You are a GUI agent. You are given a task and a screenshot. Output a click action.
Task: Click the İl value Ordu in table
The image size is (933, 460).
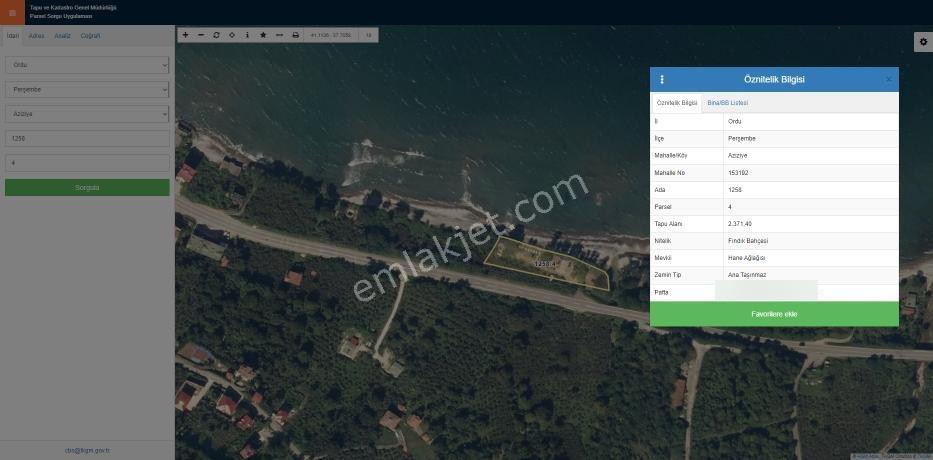click(x=735, y=121)
